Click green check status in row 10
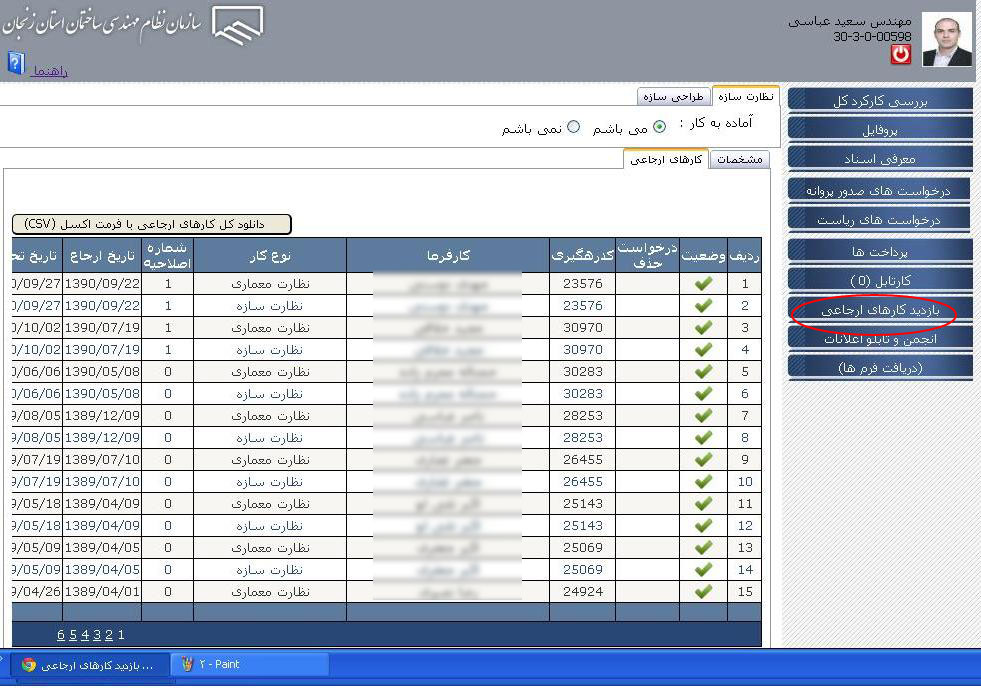Screen dimensions: 981x691 [703, 481]
